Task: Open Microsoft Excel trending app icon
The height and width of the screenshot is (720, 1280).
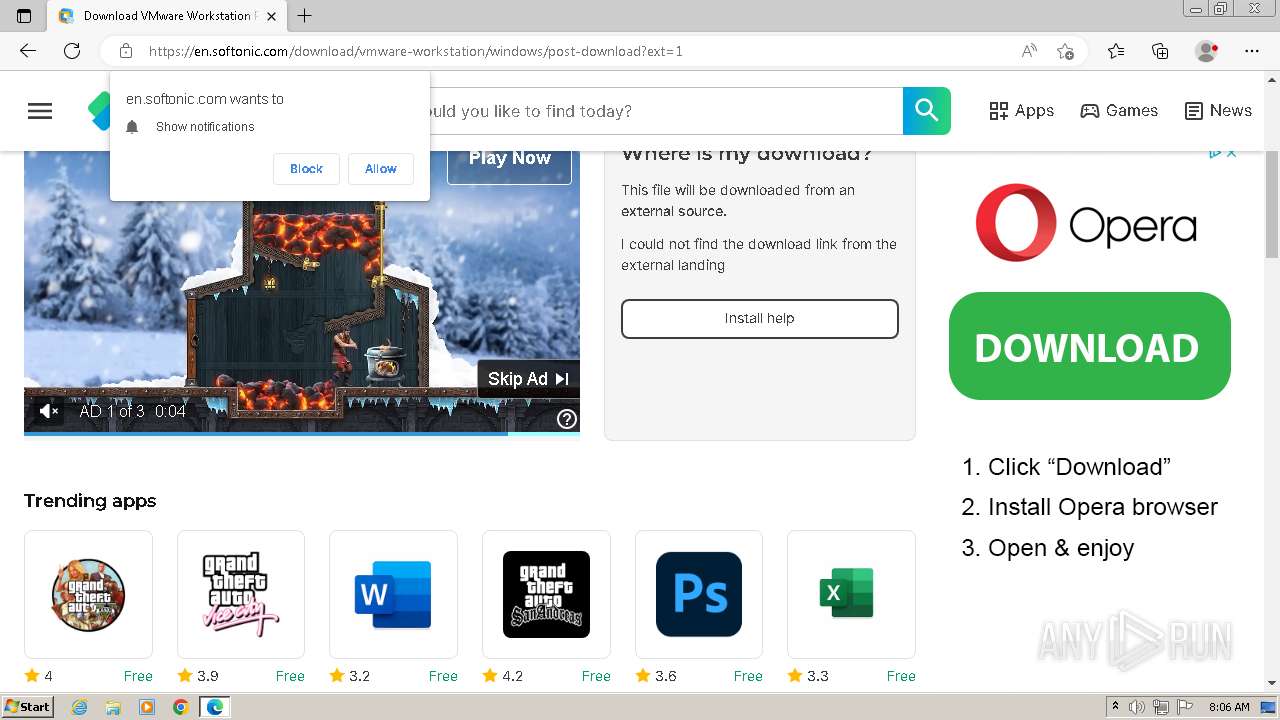Action: pyautogui.click(x=851, y=594)
